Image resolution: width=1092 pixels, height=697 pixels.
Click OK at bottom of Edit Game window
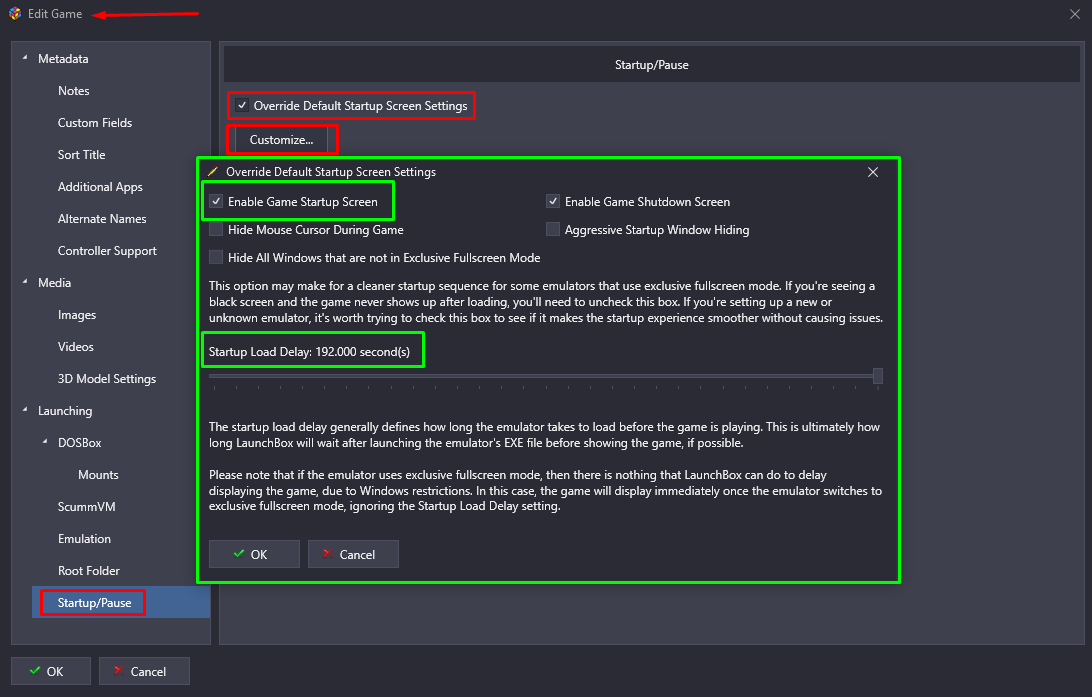tap(51, 671)
